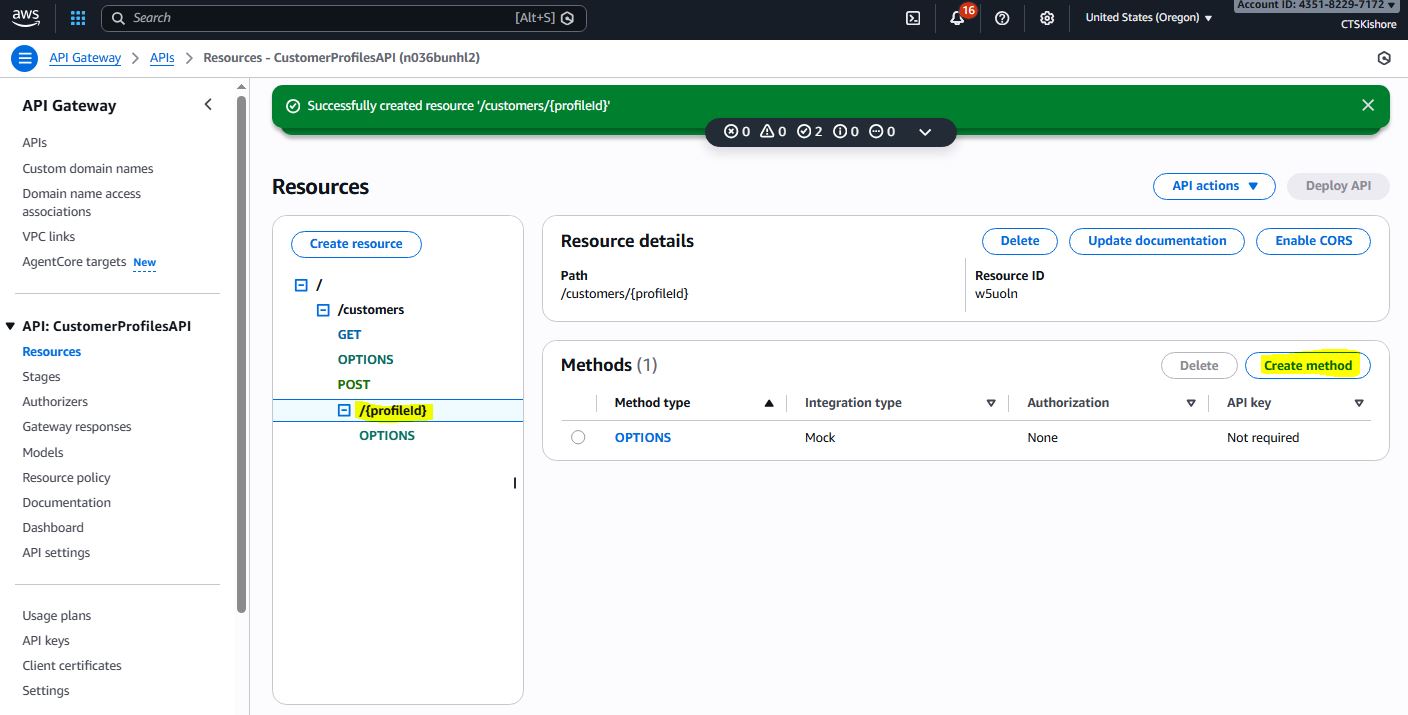Screen dimensions: 1408x715
Task: Collapse the /customers tree node
Action: (x=323, y=310)
